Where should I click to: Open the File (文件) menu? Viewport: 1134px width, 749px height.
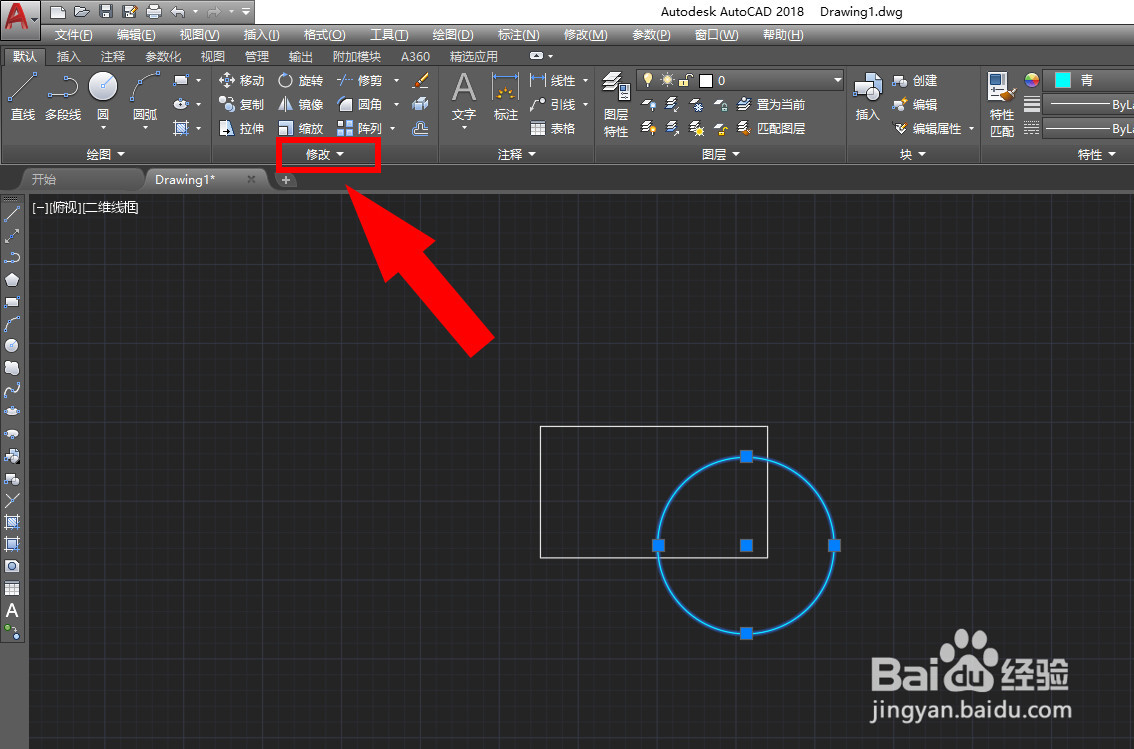73,35
